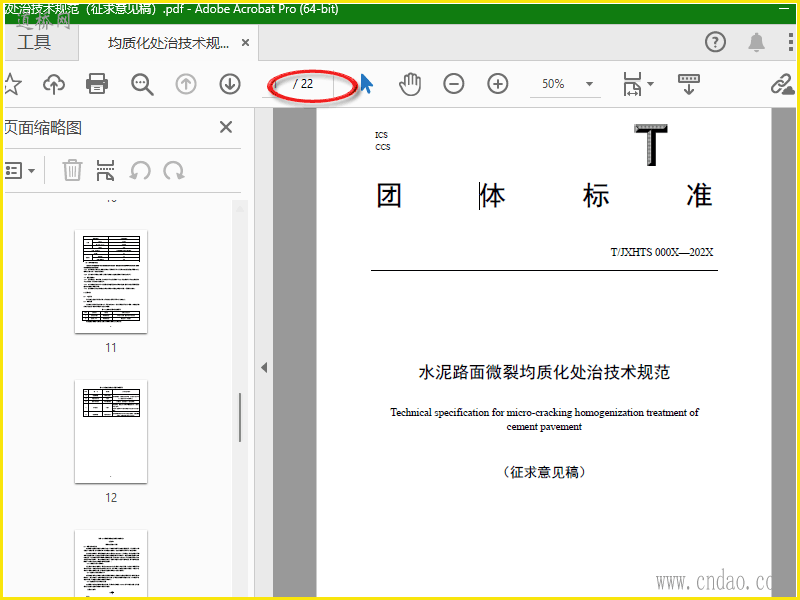
Task: Open the Tools tab
Action: (x=34, y=42)
